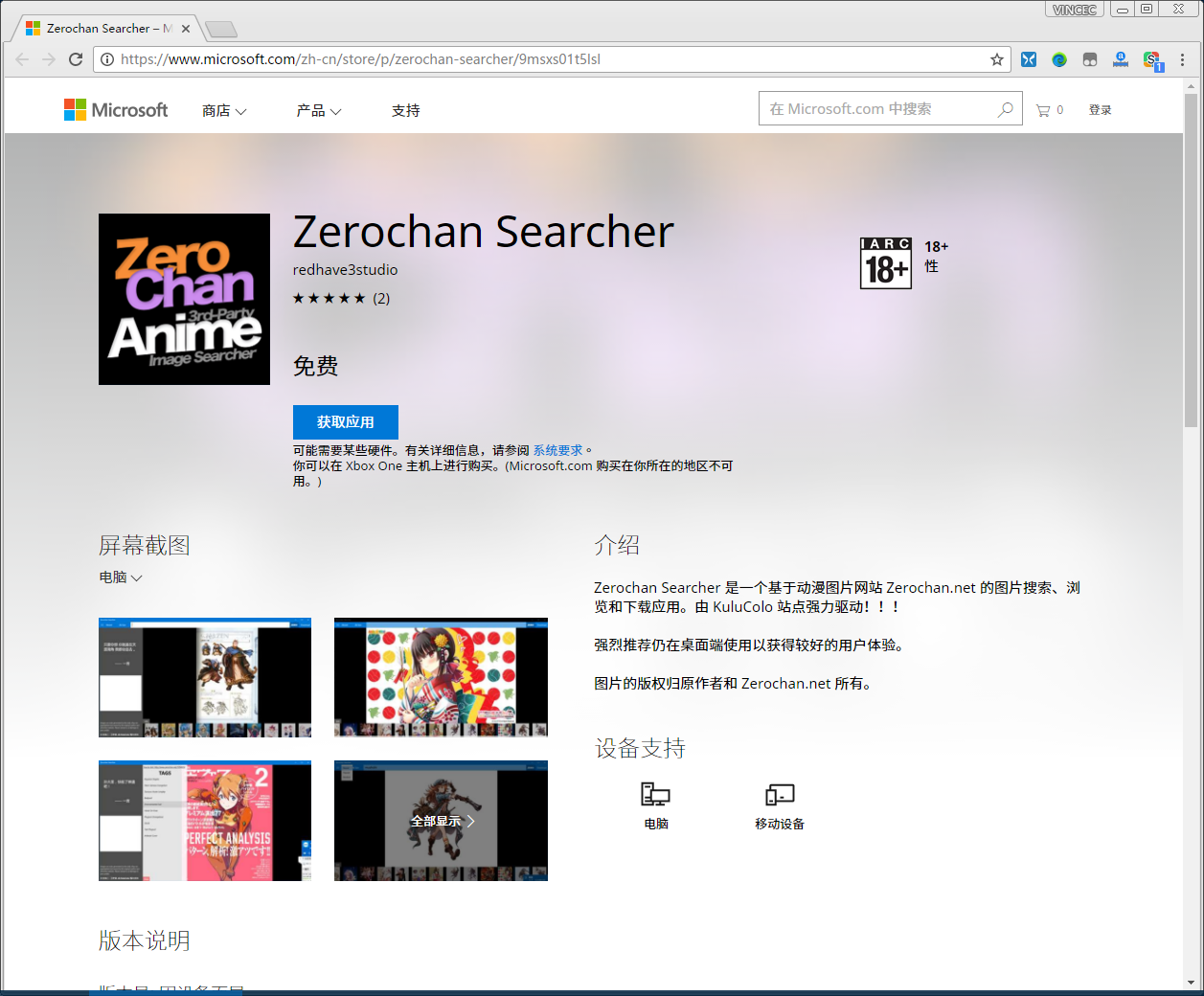The width and height of the screenshot is (1204, 996).
Task: Select the Zerochan Searcher browser tab
Action: tap(108, 29)
